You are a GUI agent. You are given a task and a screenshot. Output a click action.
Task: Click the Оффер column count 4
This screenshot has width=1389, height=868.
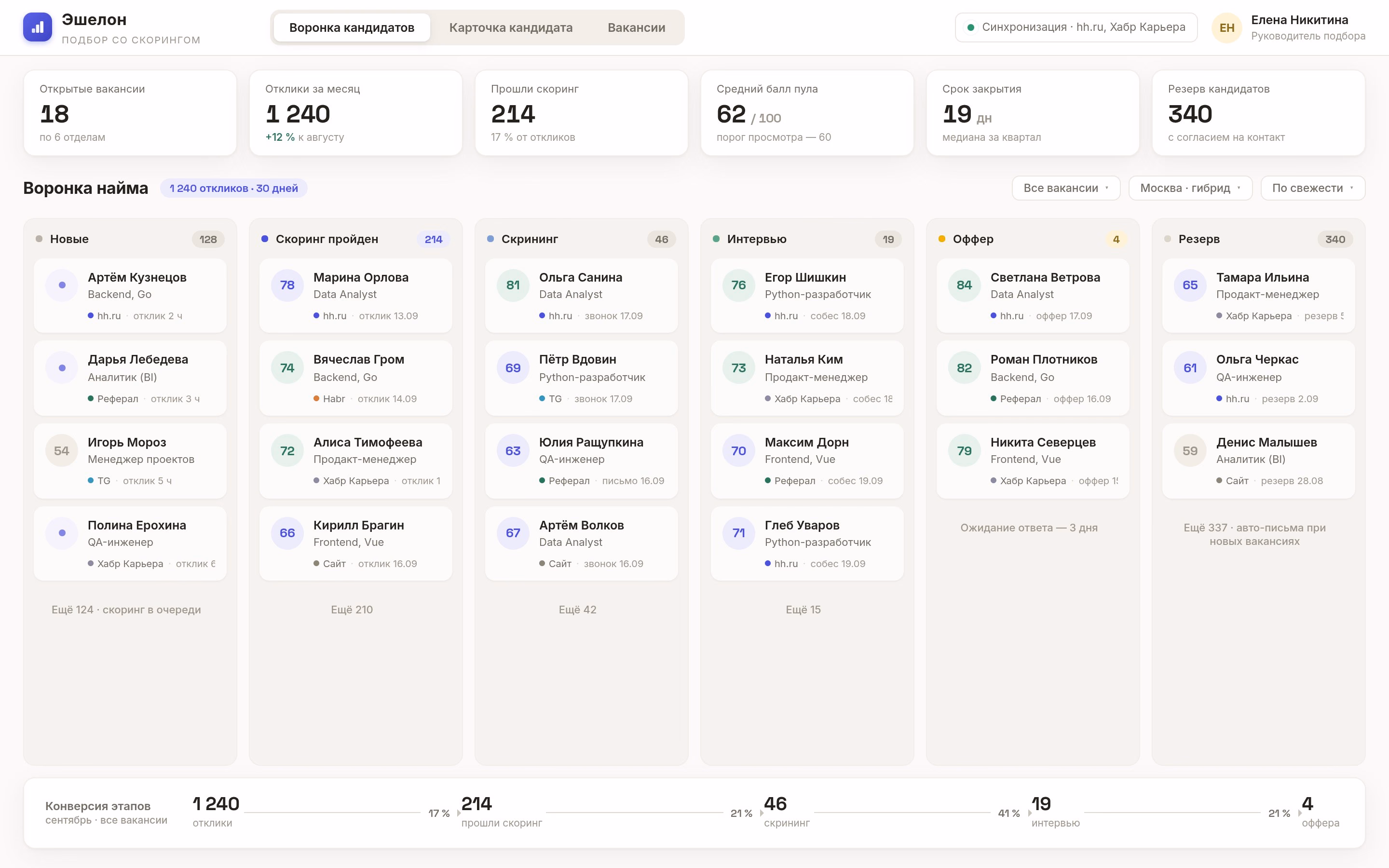point(1116,239)
